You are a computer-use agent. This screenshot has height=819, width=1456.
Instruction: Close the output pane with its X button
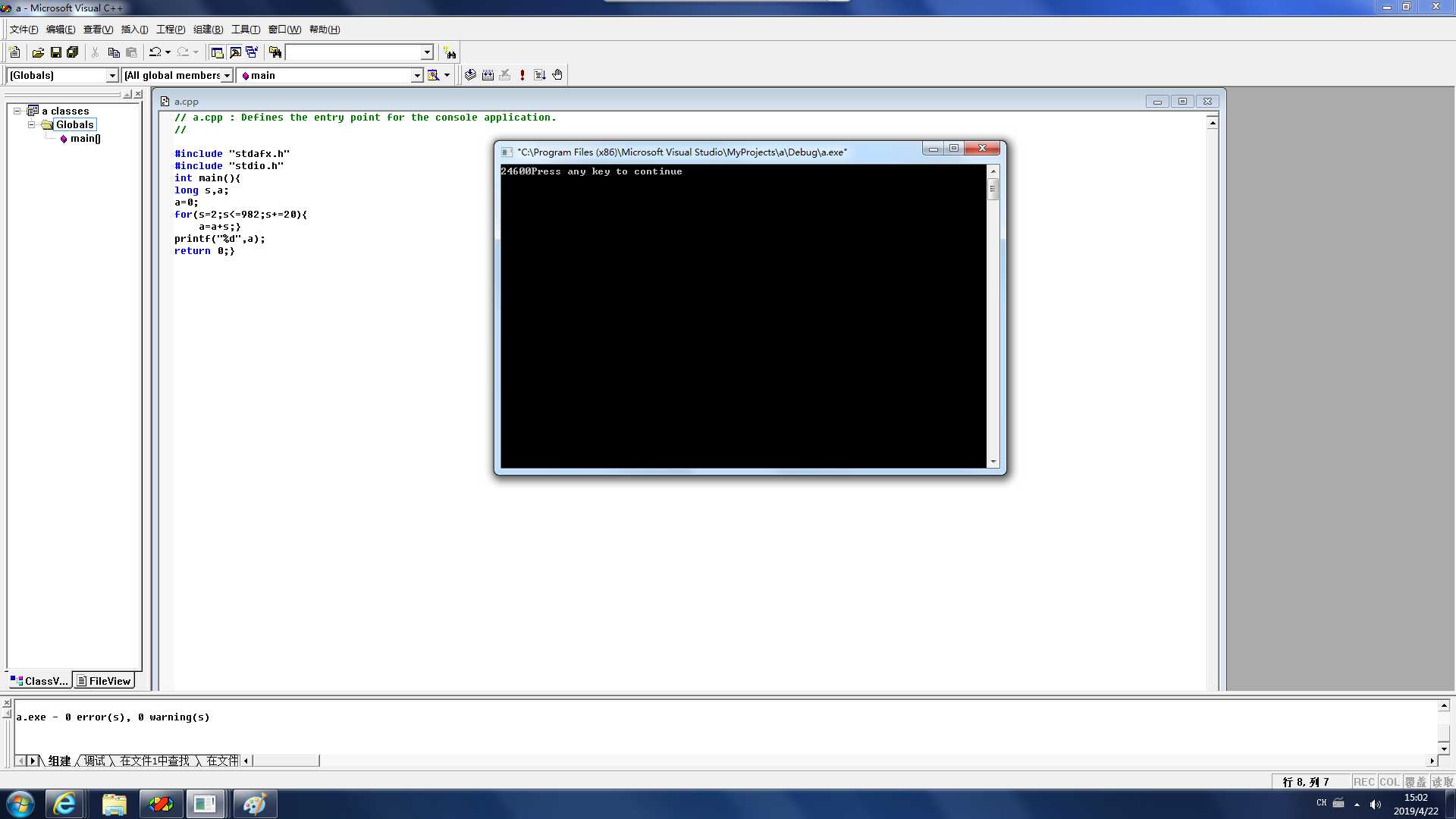[7, 703]
